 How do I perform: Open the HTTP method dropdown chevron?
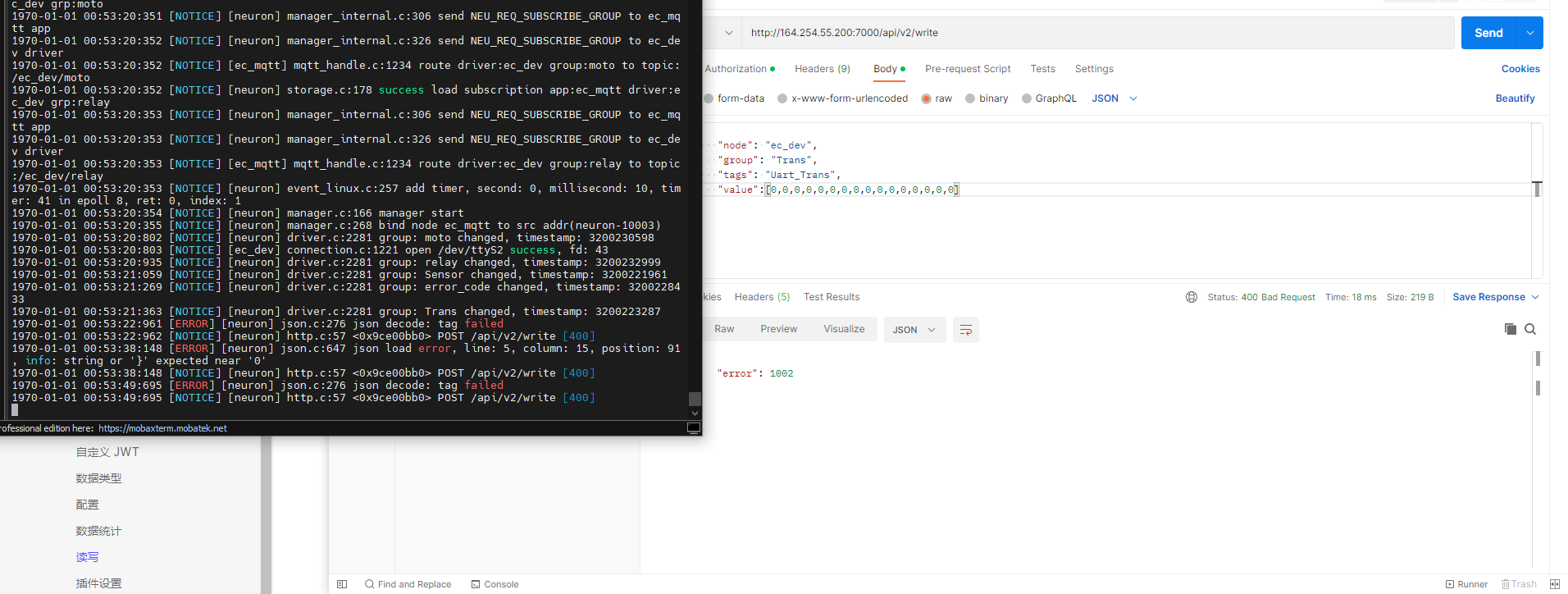click(x=728, y=33)
